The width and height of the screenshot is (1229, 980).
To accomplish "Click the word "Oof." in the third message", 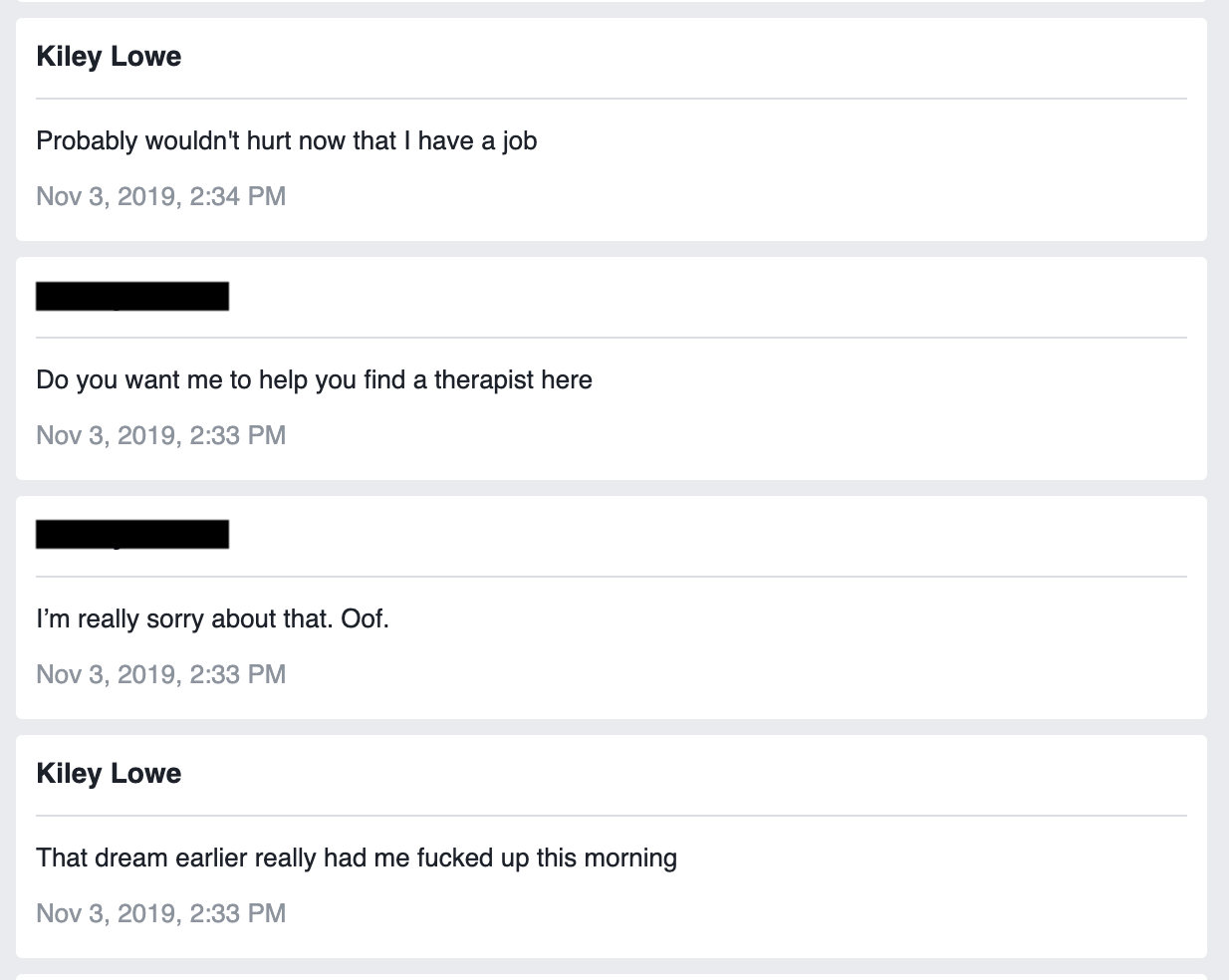I will click(x=365, y=618).
